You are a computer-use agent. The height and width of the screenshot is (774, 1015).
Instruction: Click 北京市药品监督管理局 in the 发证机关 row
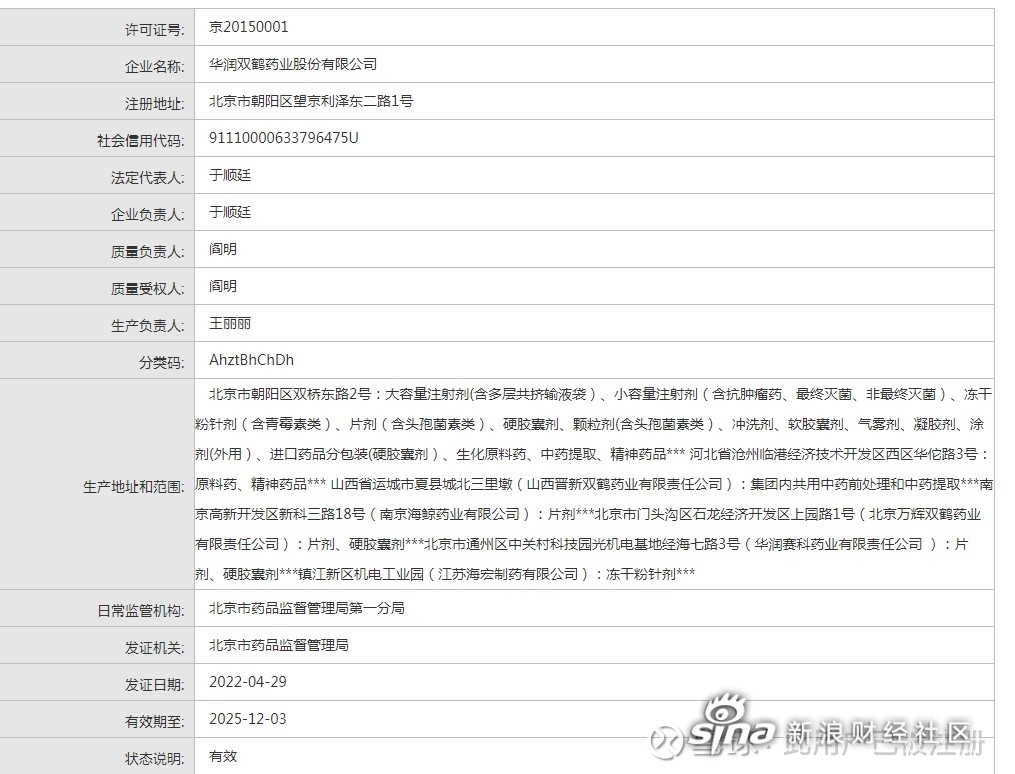(x=278, y=645)
